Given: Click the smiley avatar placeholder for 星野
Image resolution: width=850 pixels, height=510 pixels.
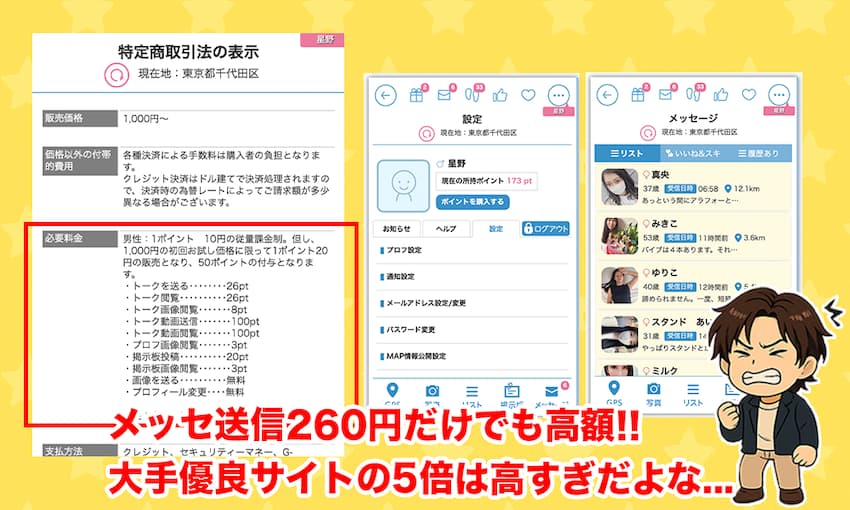Looking at the screenshot, I should point(405,186).
